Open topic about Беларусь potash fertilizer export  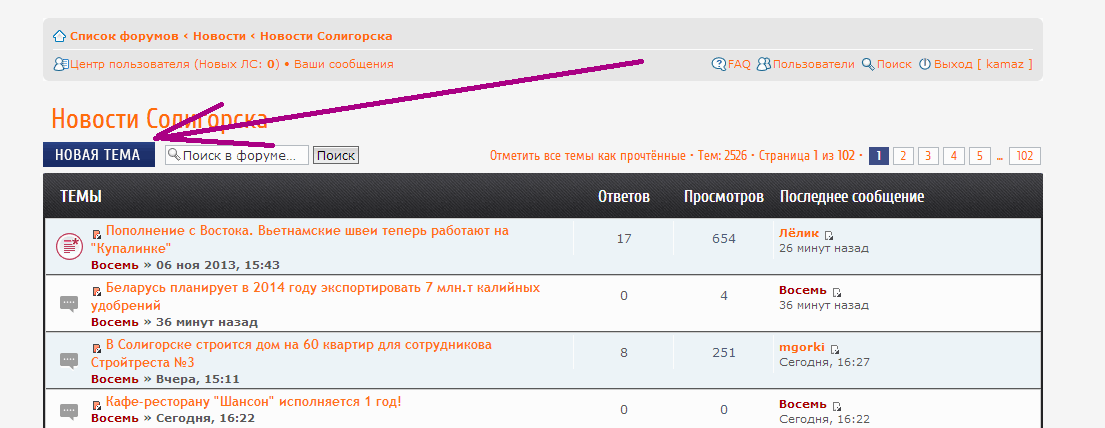322,289
